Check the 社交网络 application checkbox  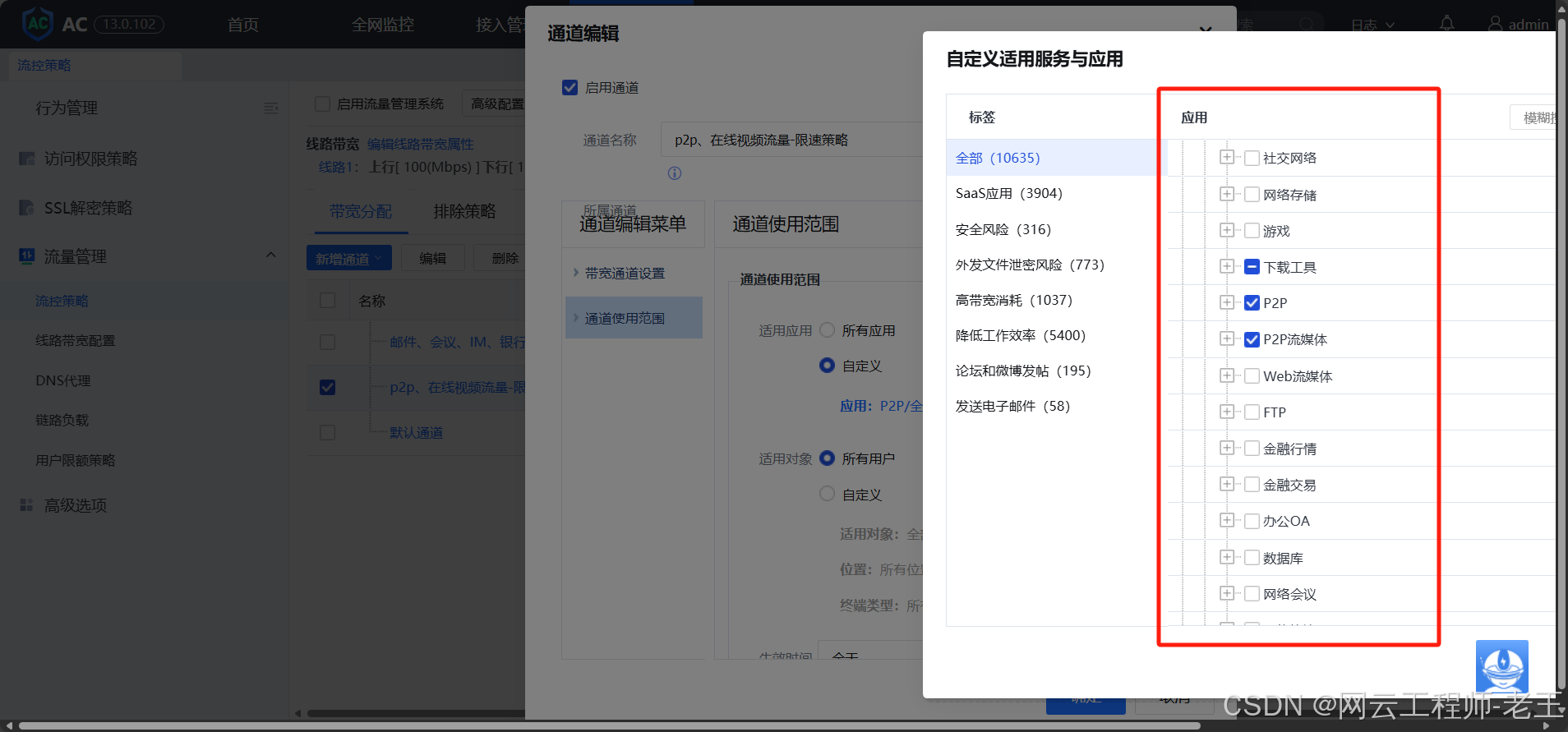[1252, 158]
